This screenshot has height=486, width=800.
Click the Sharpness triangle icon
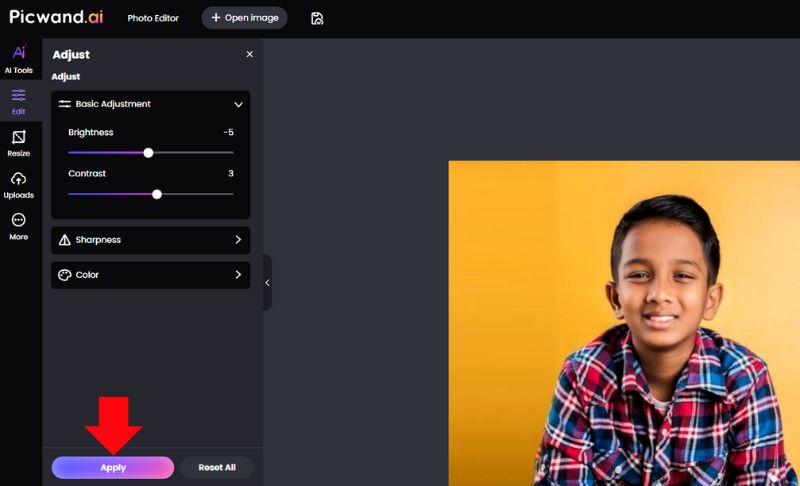(x=65, y=240)
